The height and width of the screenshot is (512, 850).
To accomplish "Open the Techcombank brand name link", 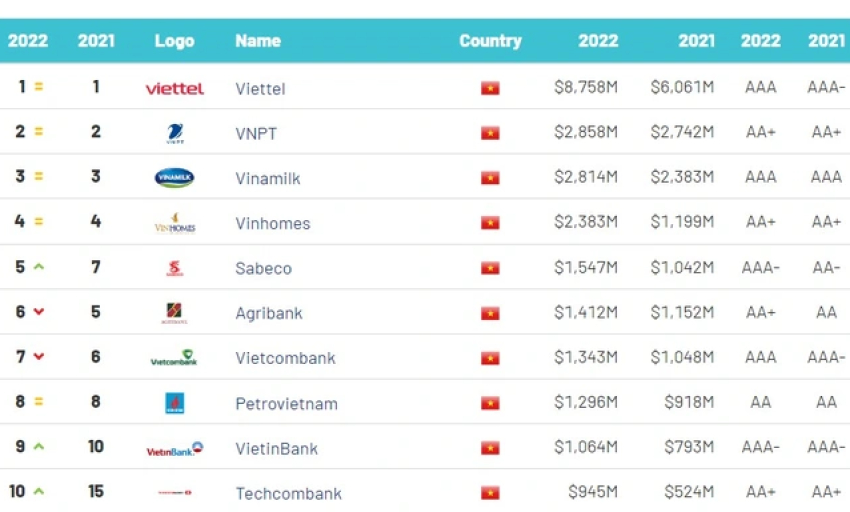I will click(288, 494).
